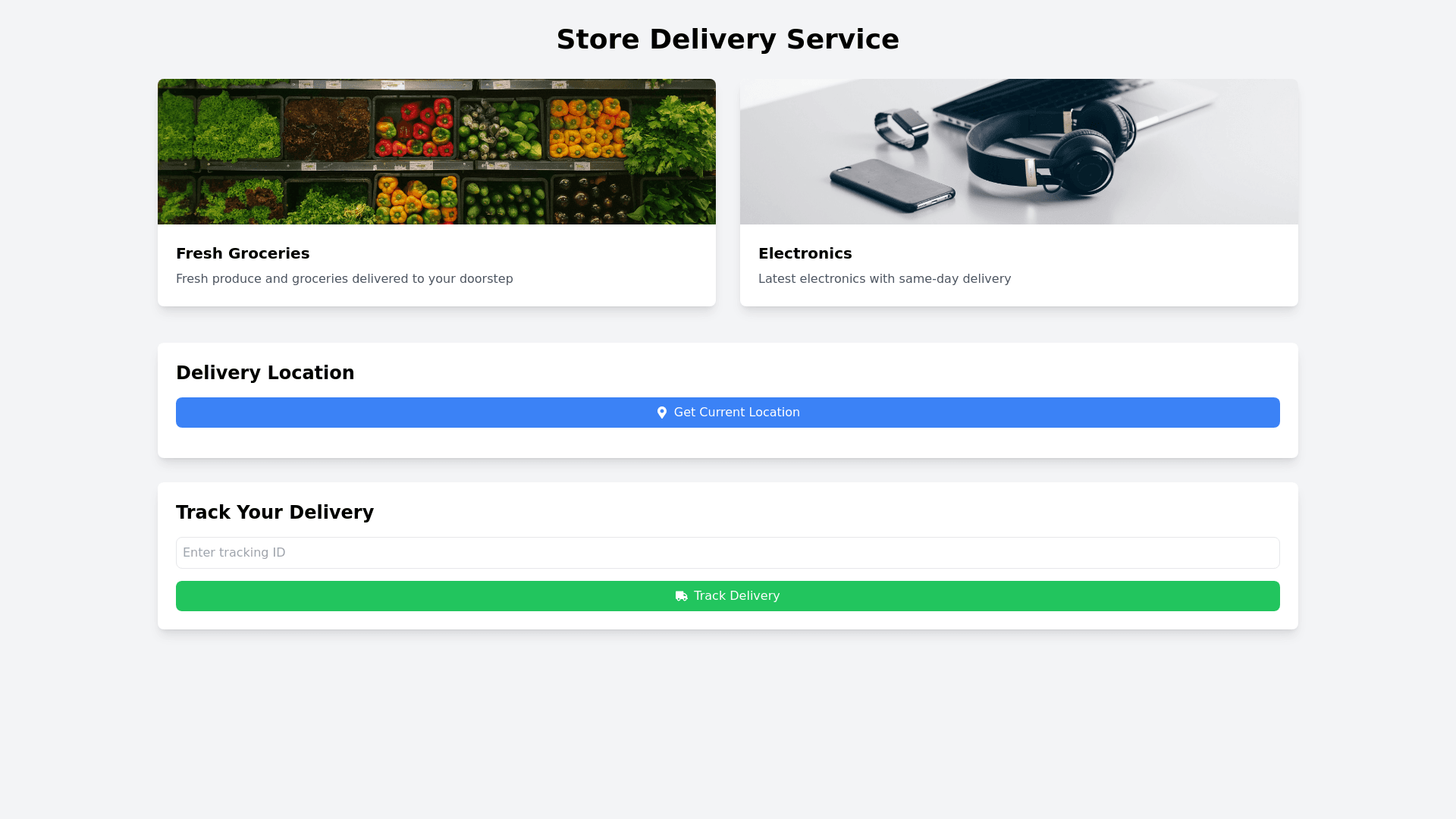Select the Fresh Groceries card title
Screen dimensions: 1456x819
pos(243,253)
